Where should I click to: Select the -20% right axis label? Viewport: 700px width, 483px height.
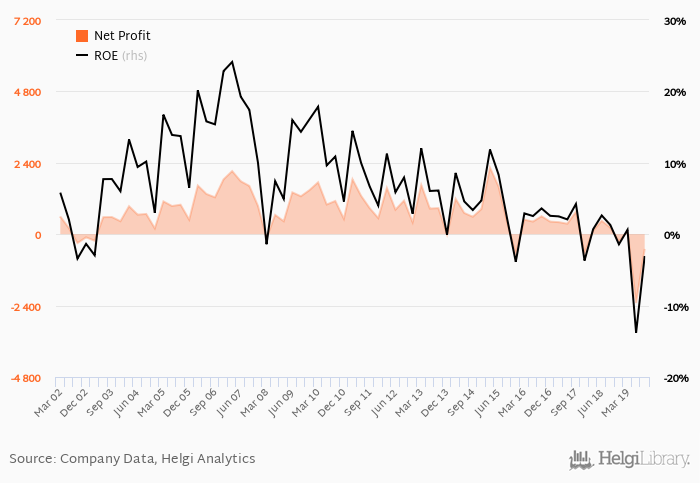[672, 379]
